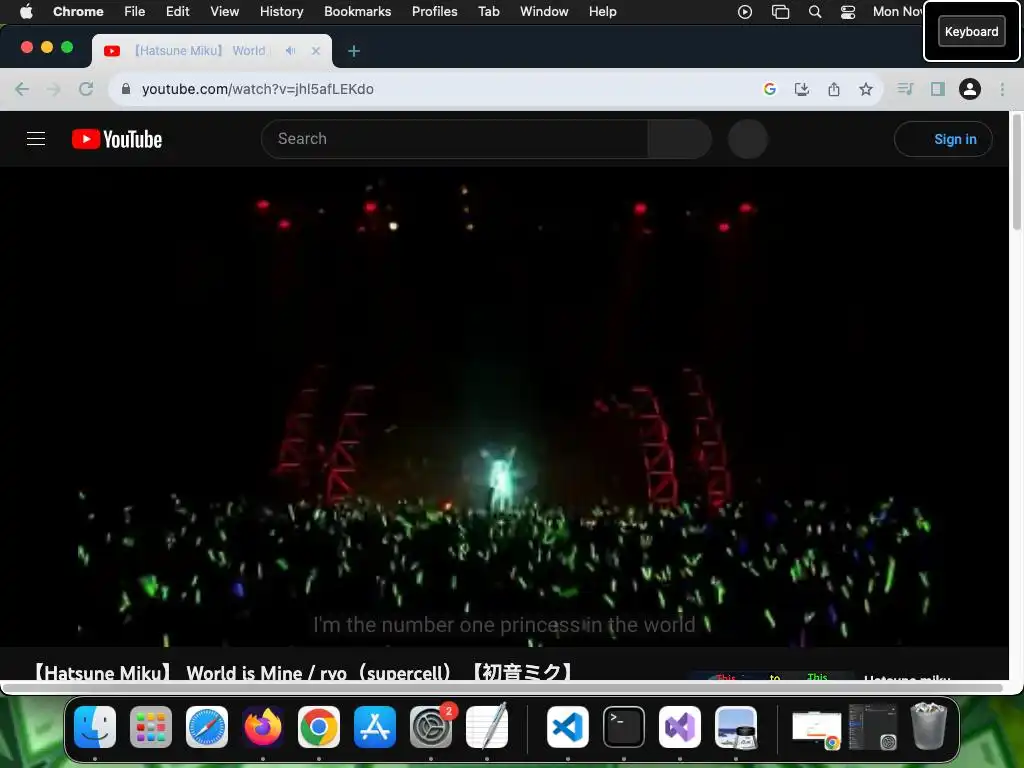Click the video player area
The image size is (1024, 768).
pos(504,406)
